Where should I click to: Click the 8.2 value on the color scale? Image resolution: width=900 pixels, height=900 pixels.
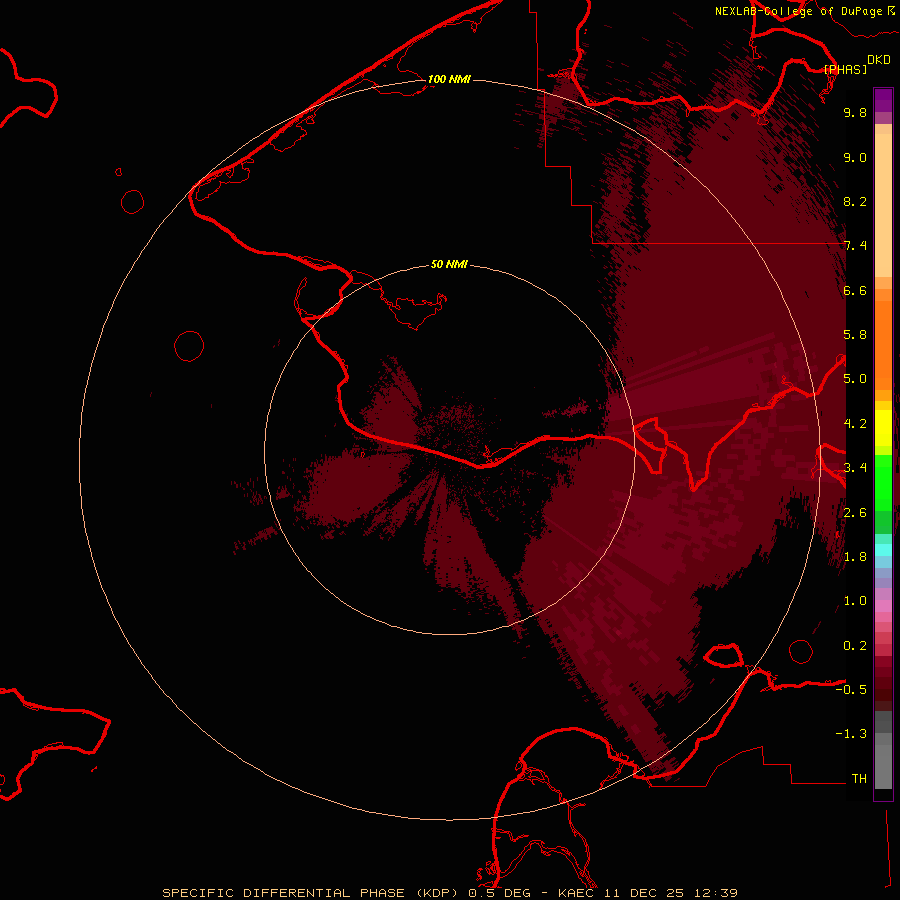point(855,201)
